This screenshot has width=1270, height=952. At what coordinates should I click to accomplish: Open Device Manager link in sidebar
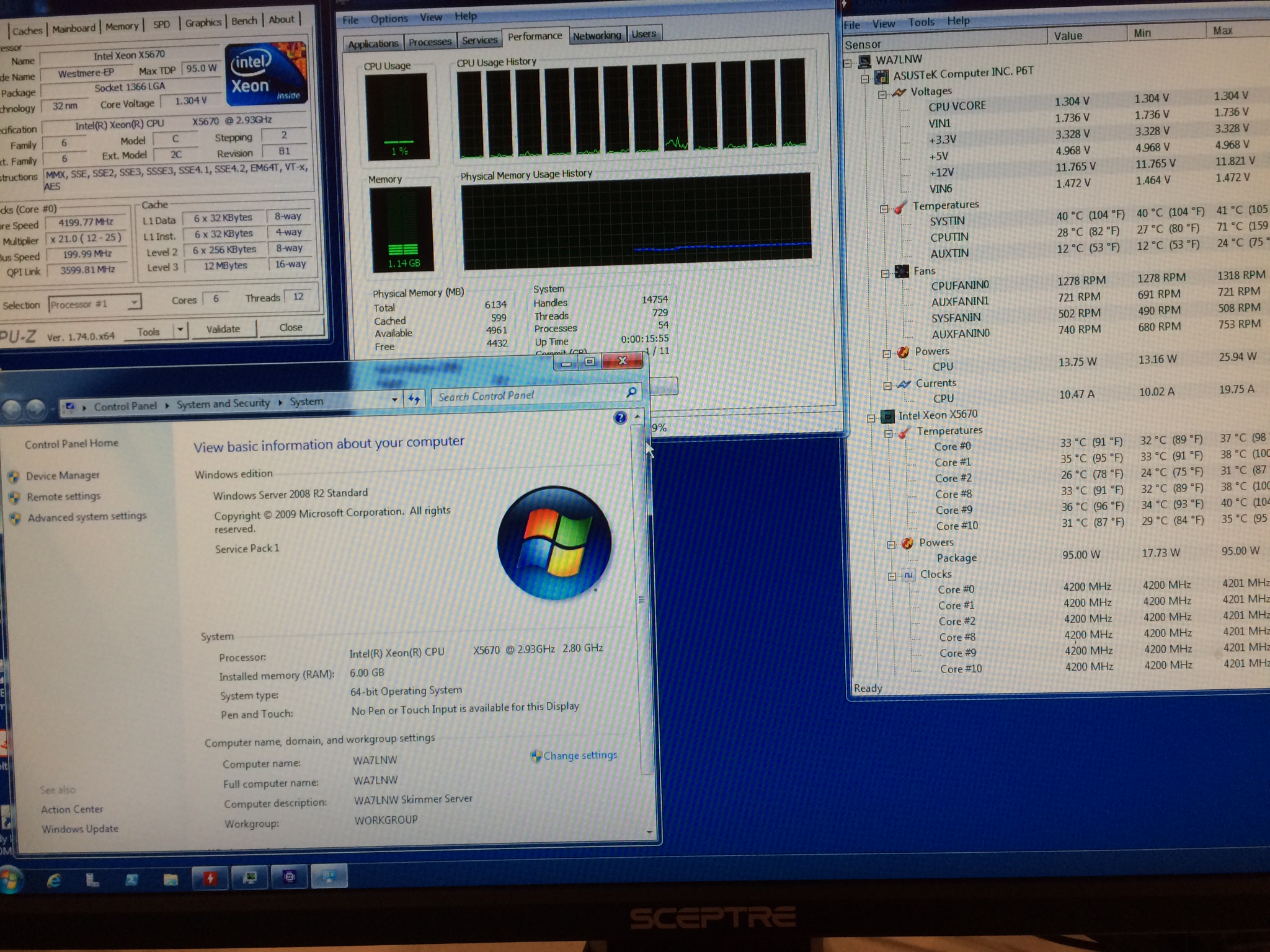tap(63, 475)
